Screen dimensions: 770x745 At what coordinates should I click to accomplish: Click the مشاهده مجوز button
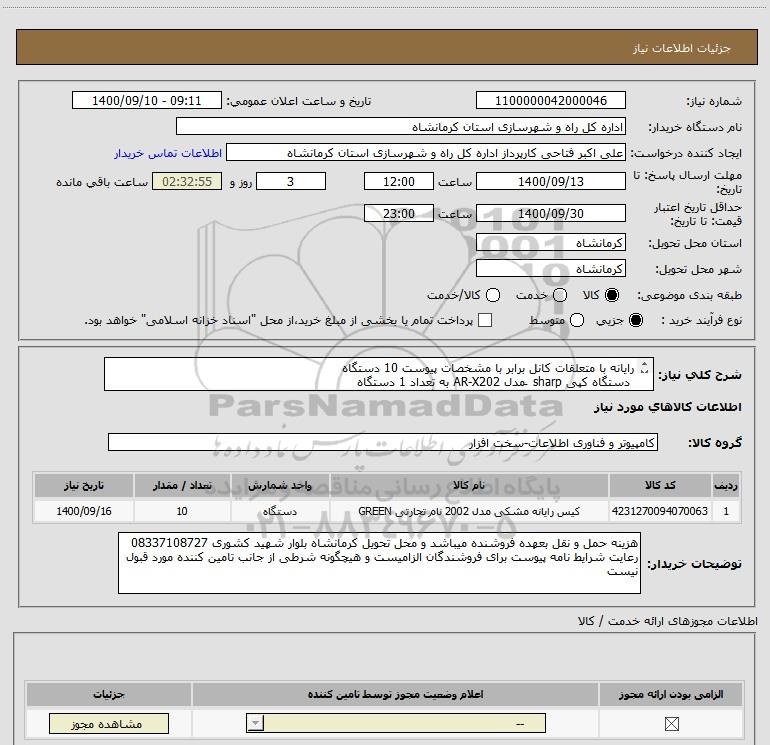tap(109, 724)
